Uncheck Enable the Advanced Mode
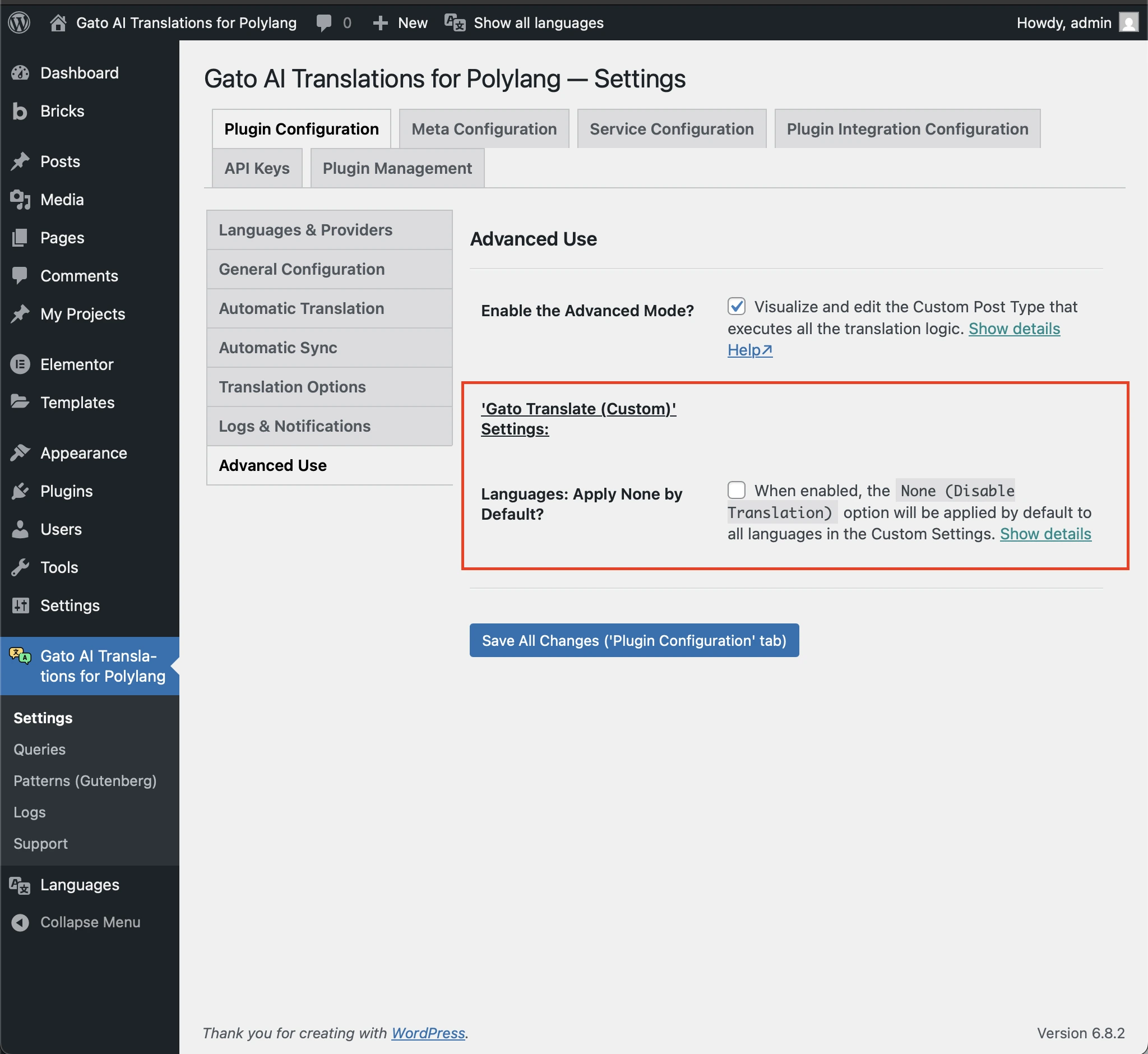1148x1054 pixels. tap(736, 306)
